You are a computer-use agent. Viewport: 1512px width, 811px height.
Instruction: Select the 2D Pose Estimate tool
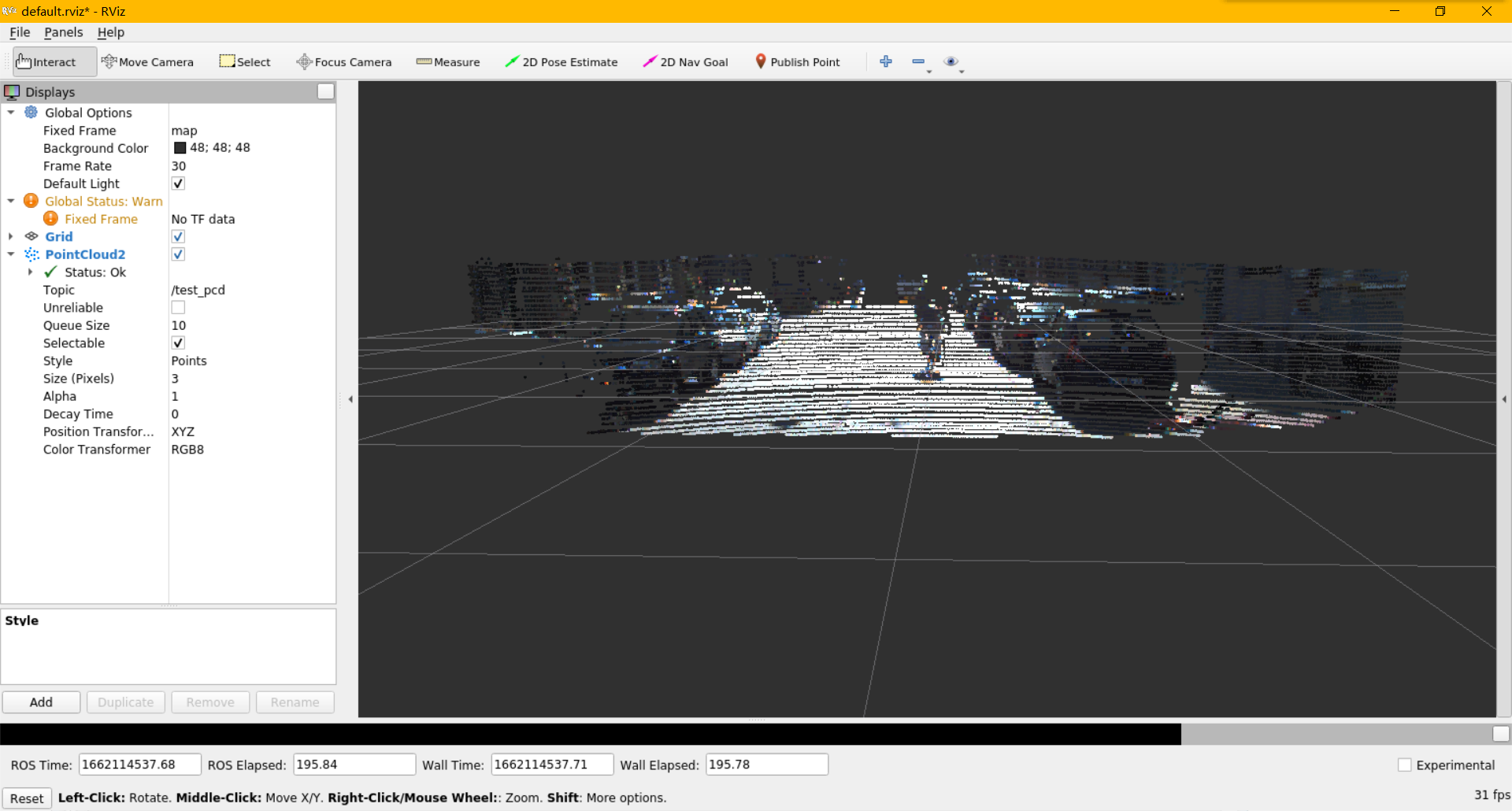coord(561,61)
